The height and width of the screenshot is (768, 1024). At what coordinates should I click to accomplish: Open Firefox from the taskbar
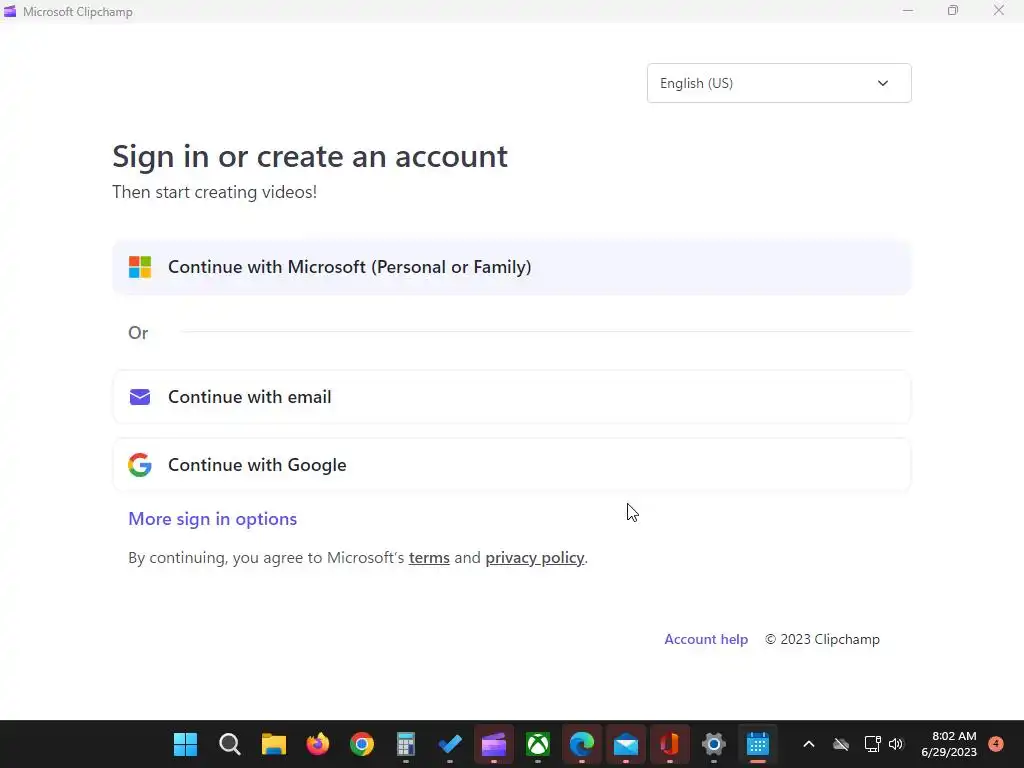coord(318,744)
